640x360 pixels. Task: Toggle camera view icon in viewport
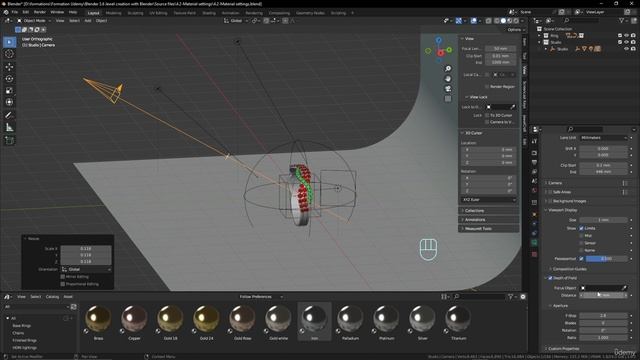coord(448,89)
